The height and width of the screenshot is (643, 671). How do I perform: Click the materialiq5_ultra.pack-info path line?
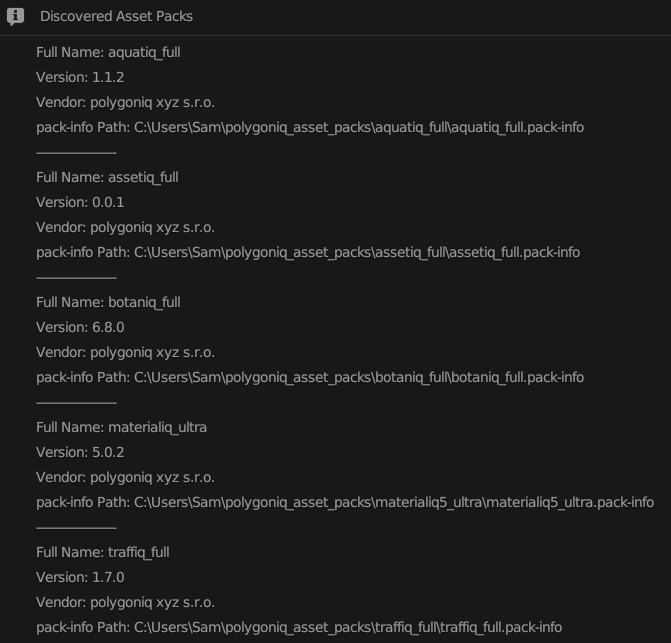click(x=345, y=502)
